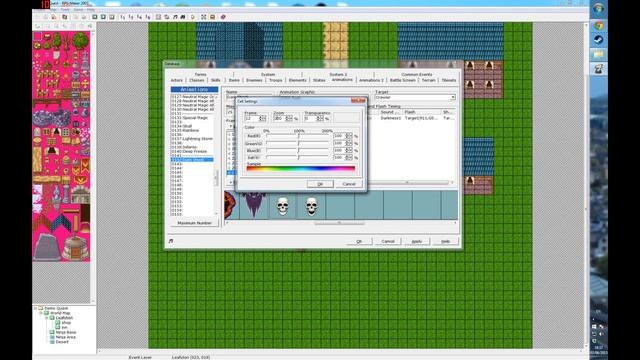Image resolution: width=640 pixels, height=360 pixels.
Task: Open the Resource Manager toolbar icon
Action: [167, 17]
